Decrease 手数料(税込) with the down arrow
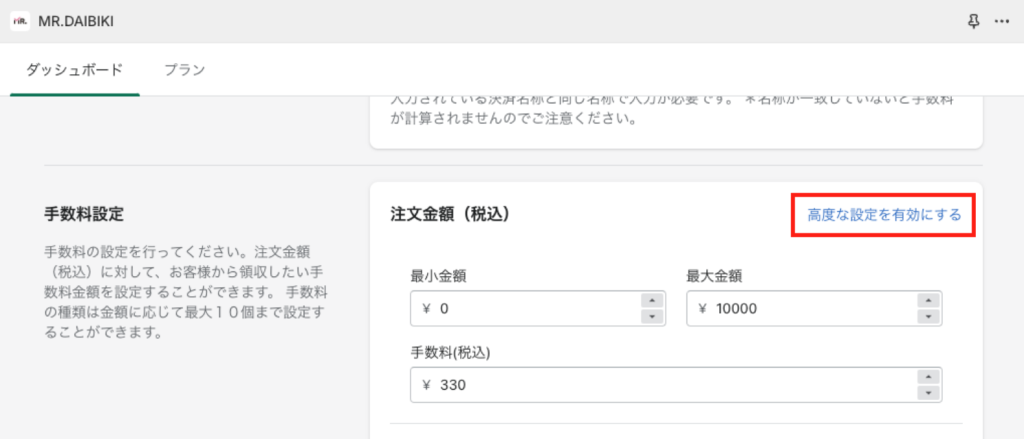The width and height of the screenshot is (1024, 439). click(x=927, y=393)
